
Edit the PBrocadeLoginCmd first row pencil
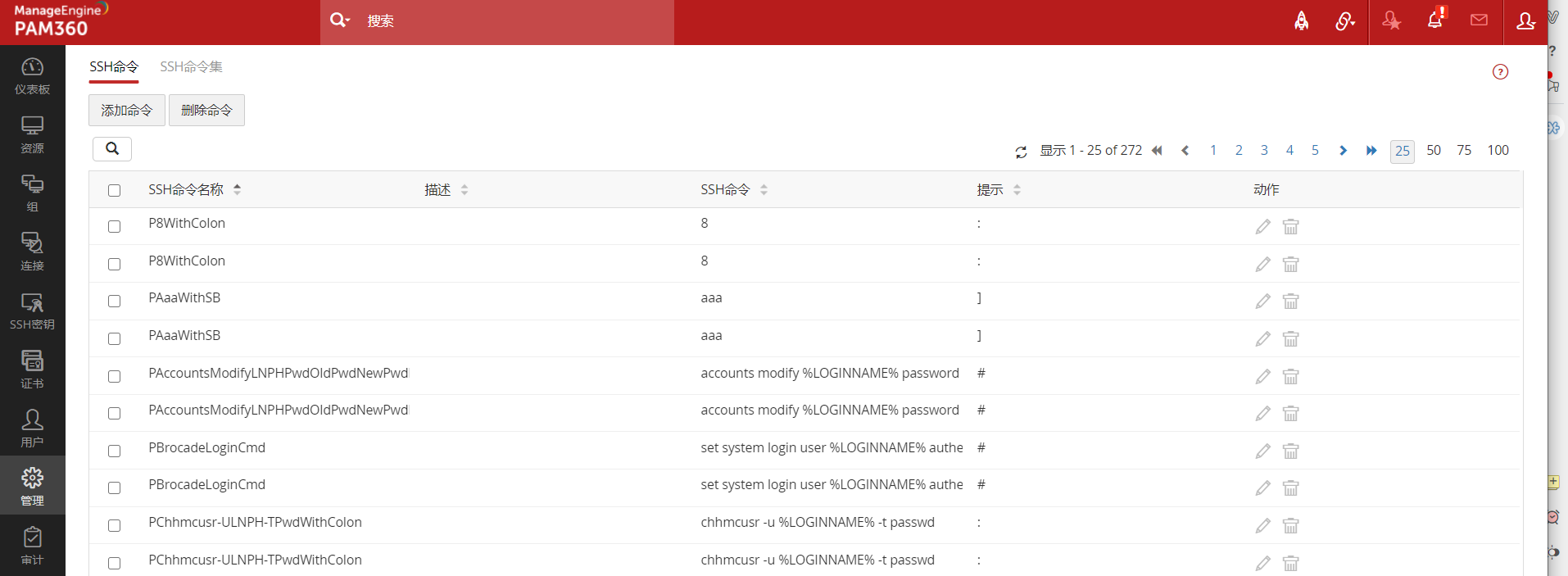pyautogui.click(x=1262, y=451)
